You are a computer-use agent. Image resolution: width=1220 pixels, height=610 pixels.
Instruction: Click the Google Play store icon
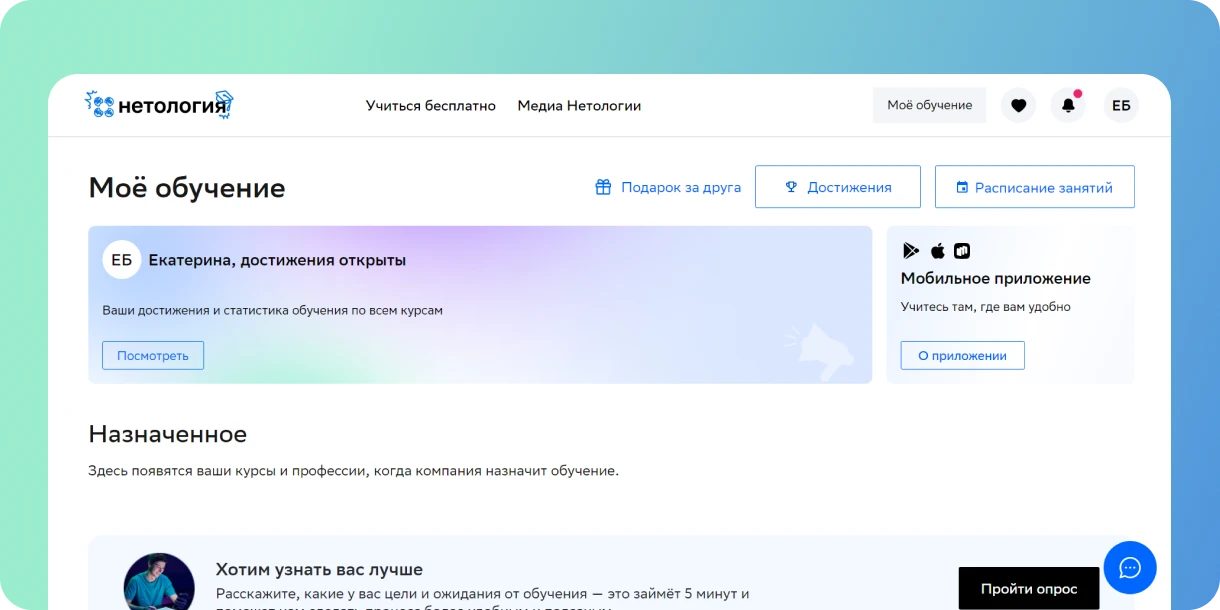pyautogui.click(x=911, y=251)
